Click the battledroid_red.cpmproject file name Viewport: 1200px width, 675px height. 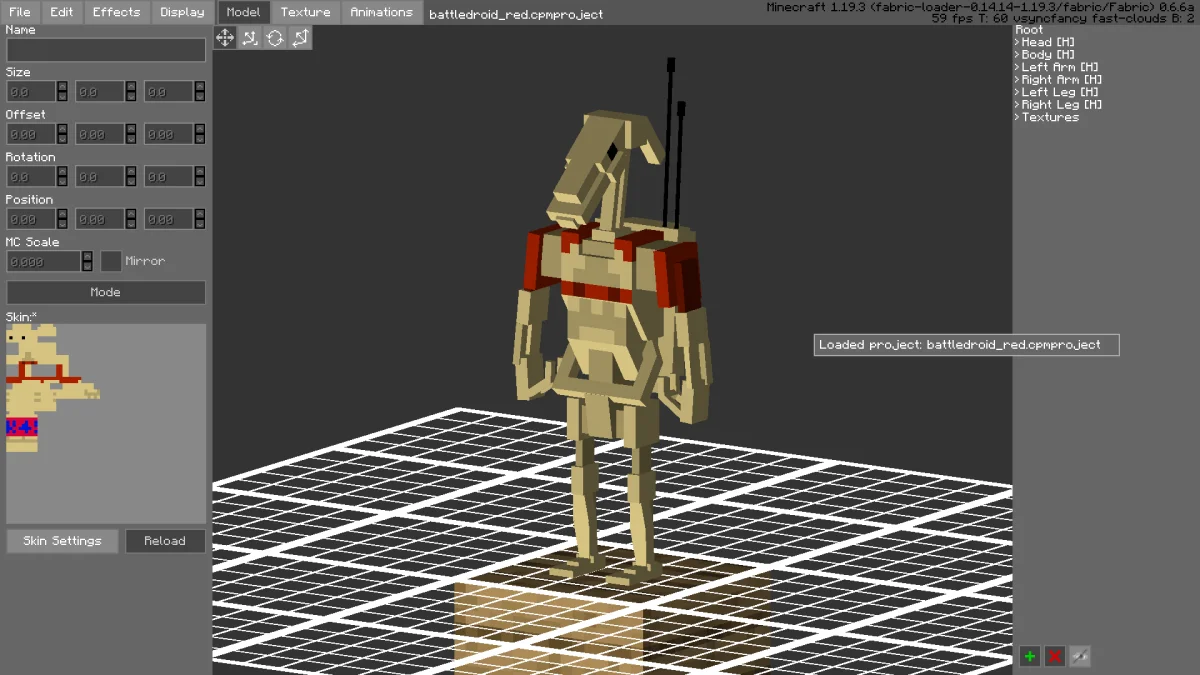click(516, 14)
